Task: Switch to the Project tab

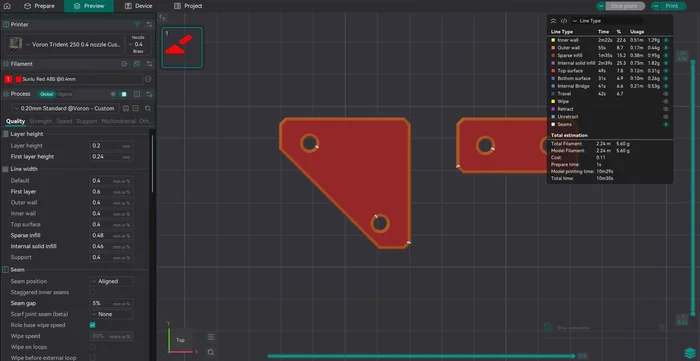Action: (188, 6)
